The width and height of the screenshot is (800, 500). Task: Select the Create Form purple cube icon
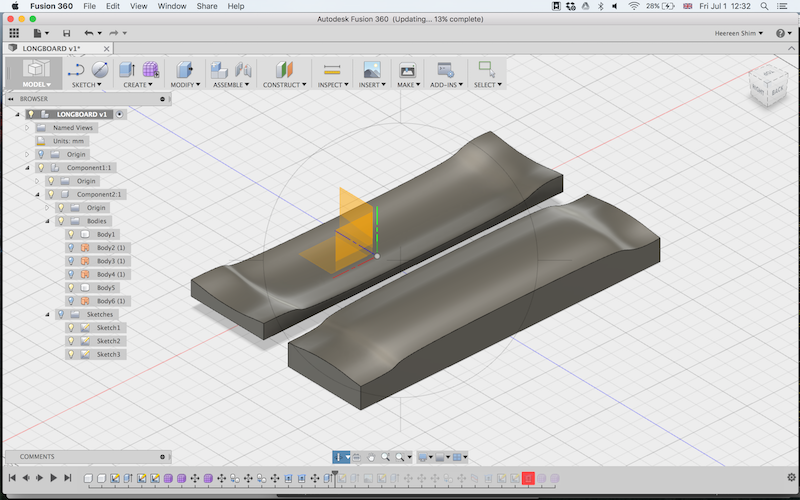click(151, 70)
